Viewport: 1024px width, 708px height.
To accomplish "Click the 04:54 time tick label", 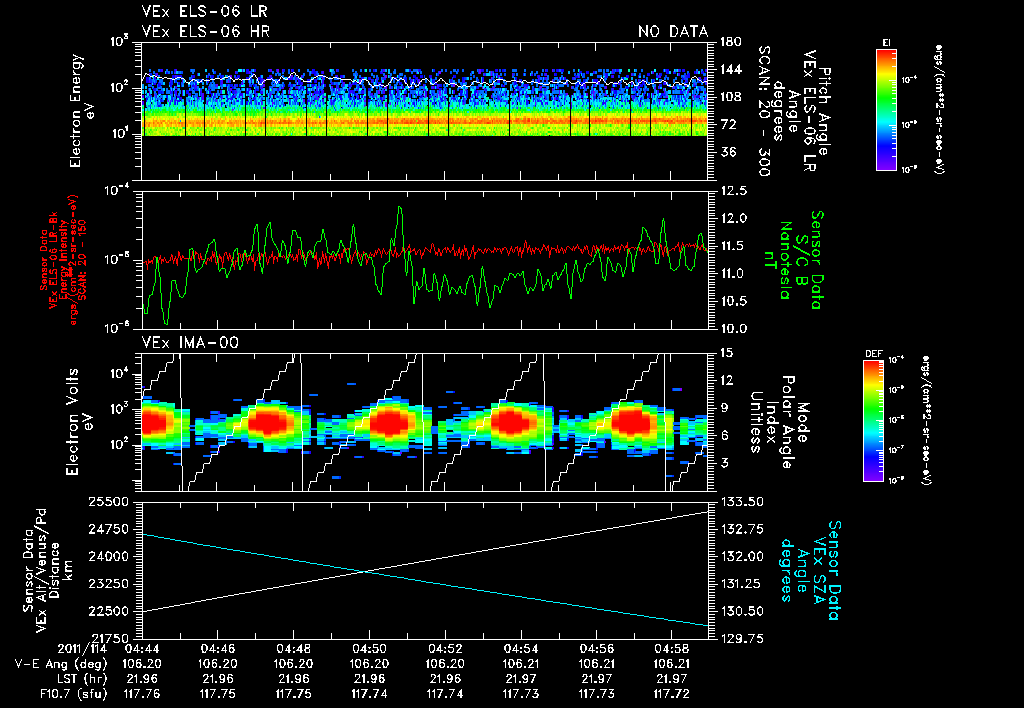I will (x=521, y=649).
